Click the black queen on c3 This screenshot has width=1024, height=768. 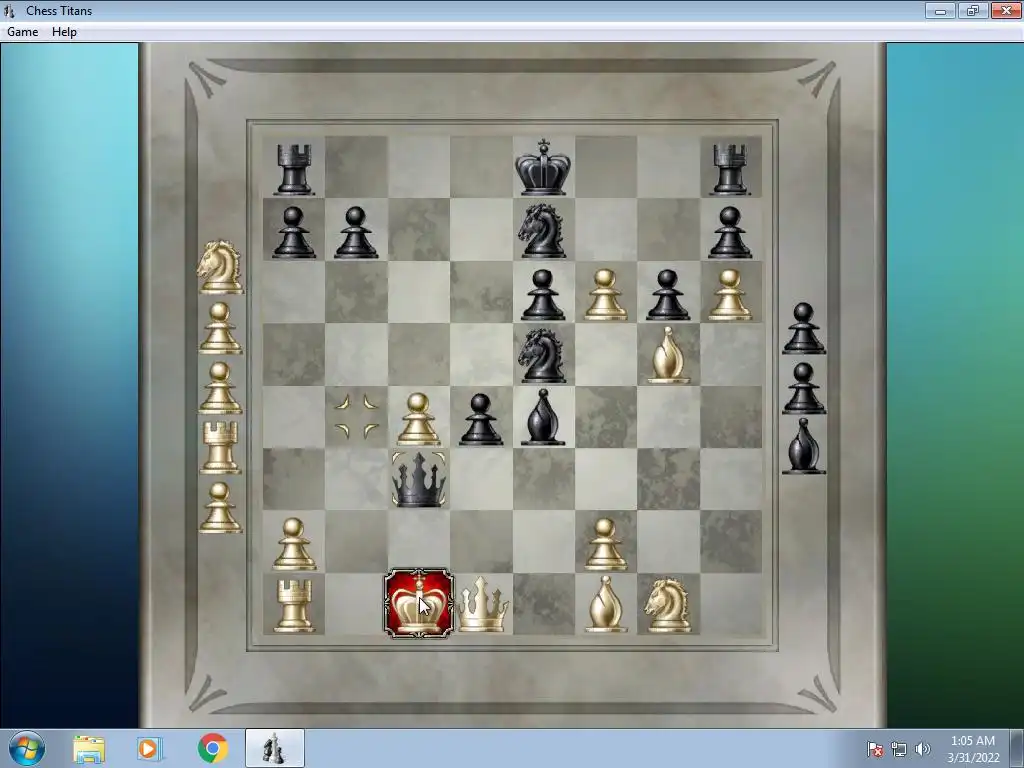click(419, 480)
